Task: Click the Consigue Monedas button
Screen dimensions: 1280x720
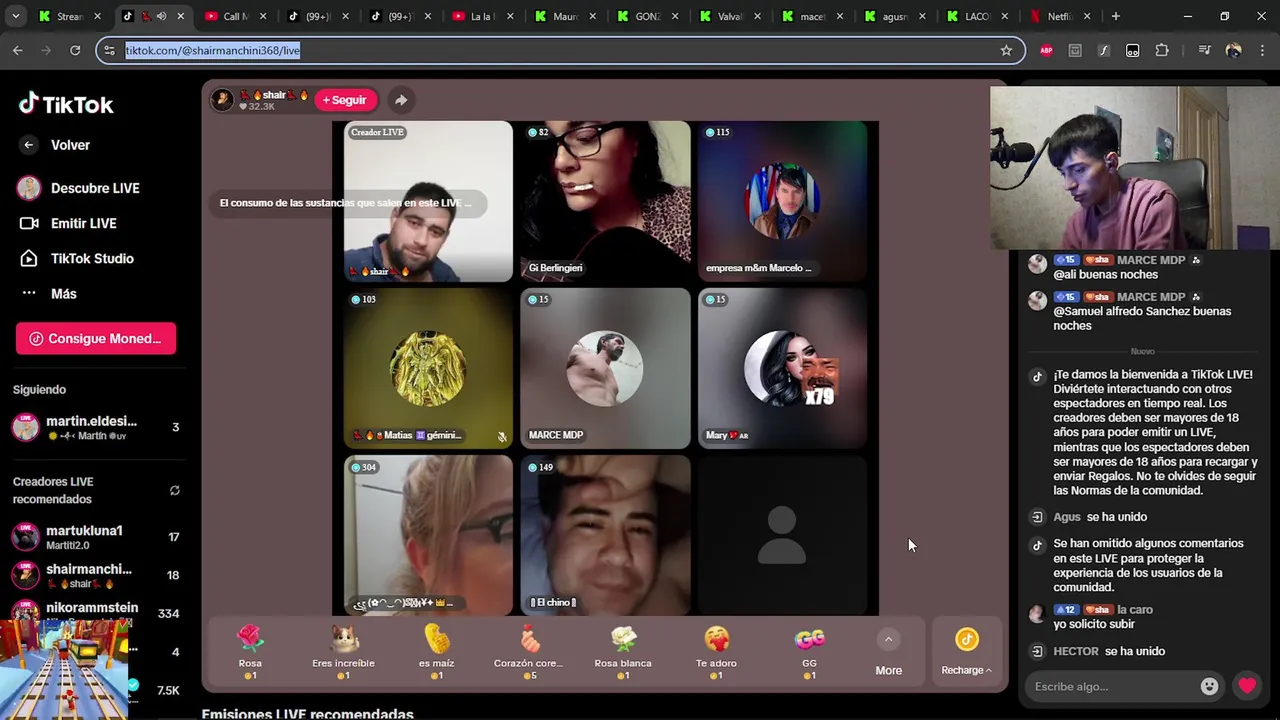Action: pyautogui.click(x=96, y=338)
